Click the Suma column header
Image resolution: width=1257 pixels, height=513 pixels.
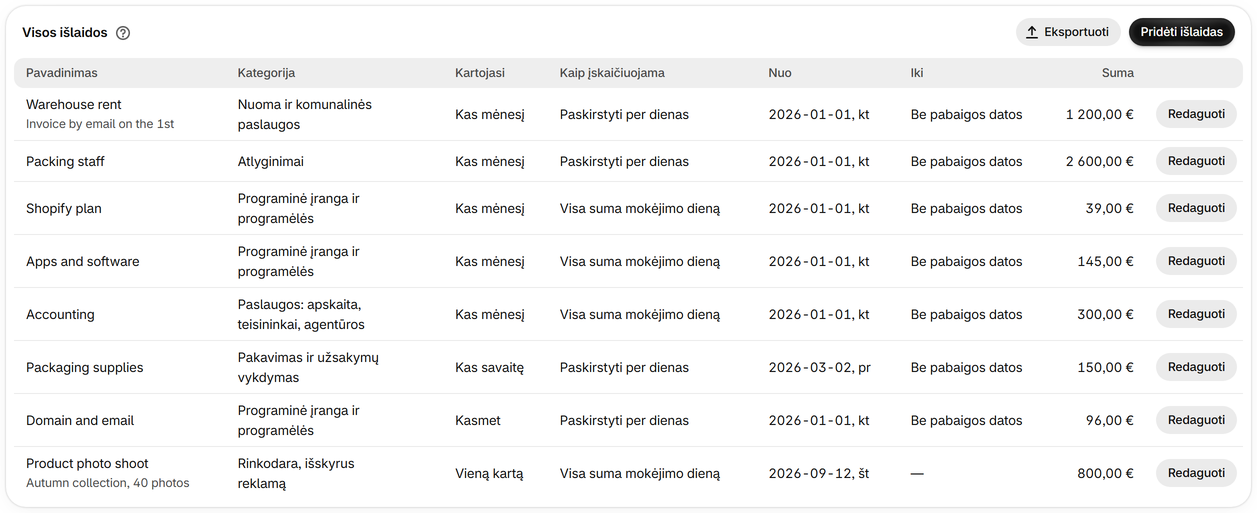tap(1118, 73)
